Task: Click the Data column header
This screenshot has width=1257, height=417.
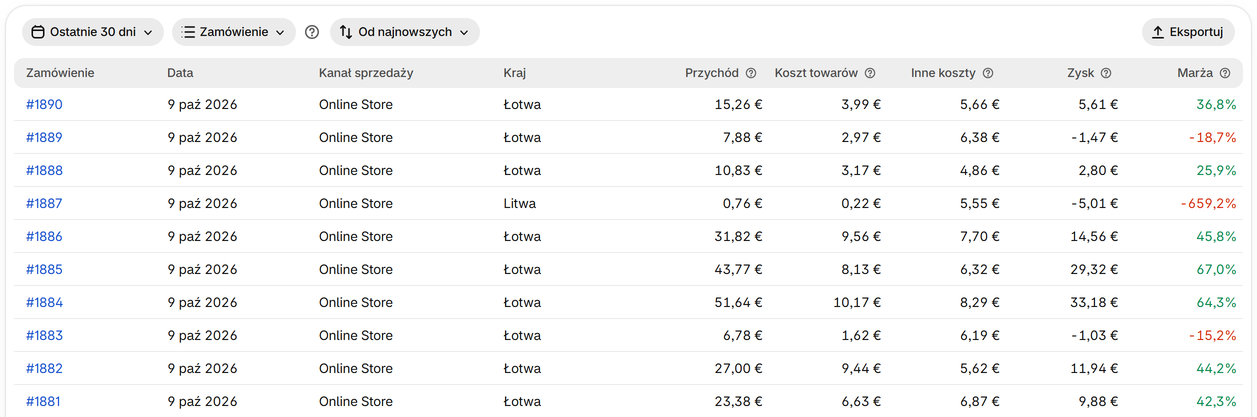Action: point(181,73)
